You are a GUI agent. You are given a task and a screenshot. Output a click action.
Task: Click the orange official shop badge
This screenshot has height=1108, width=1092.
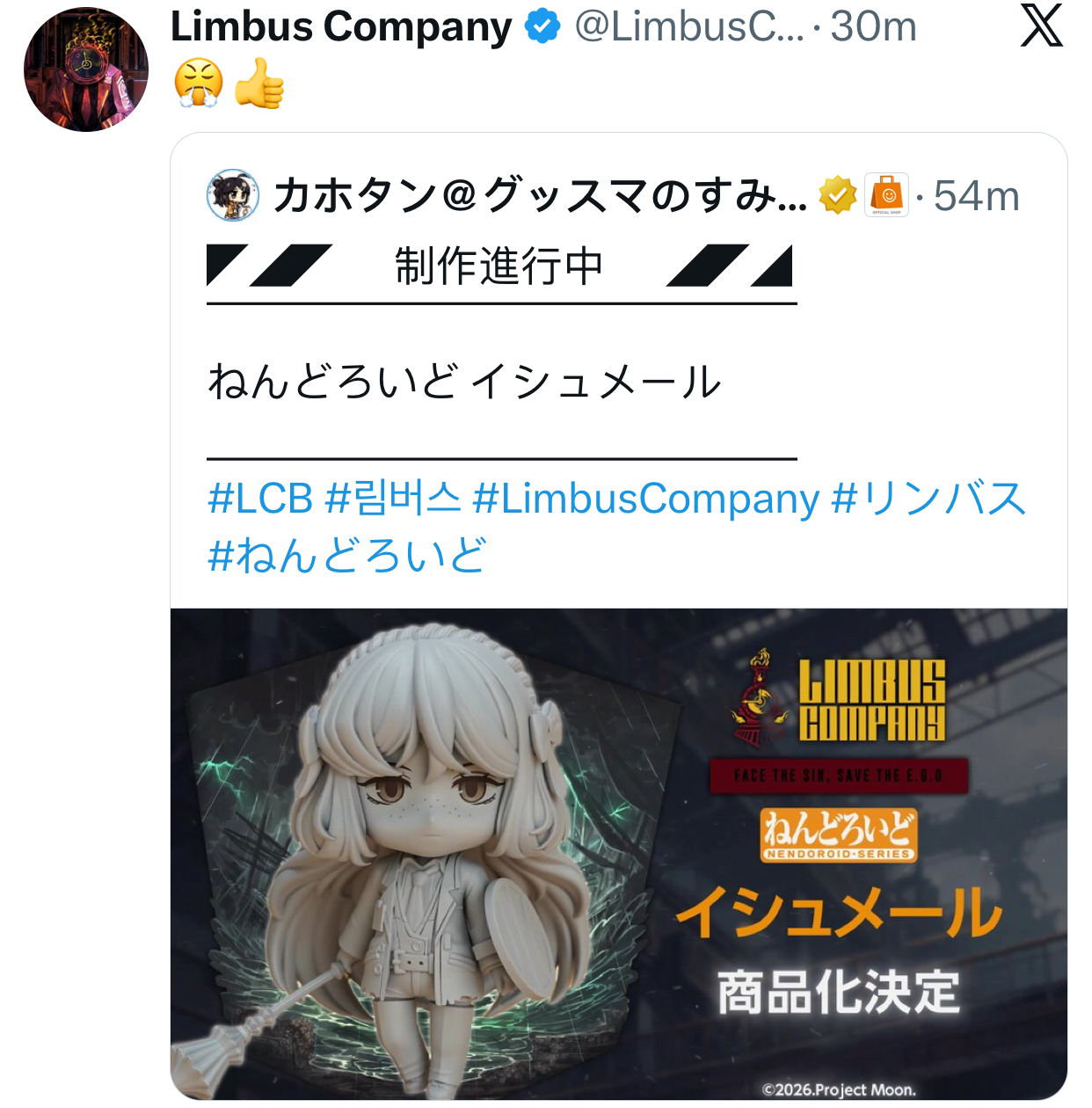(886, 195)
